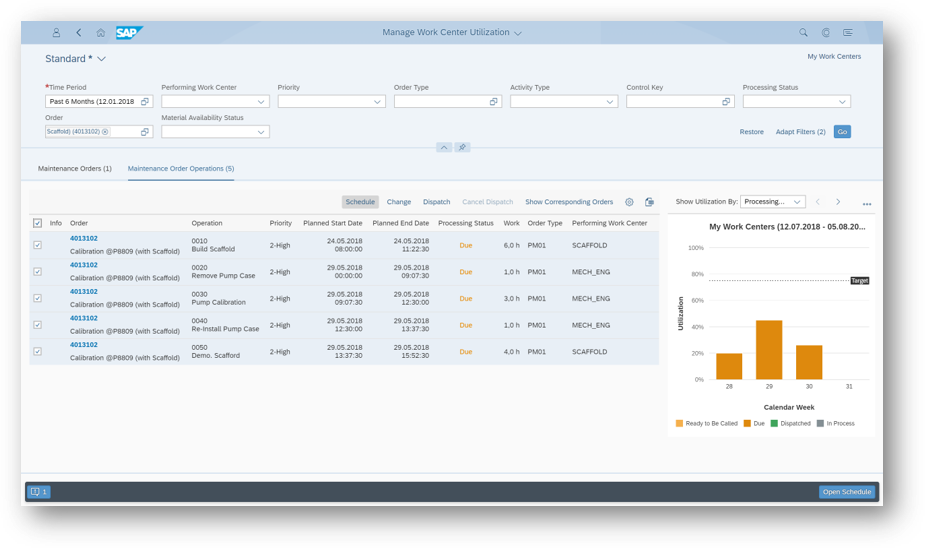Export table to spreadsheet icon
The width and height of the screenshot is (925, 548).
pos(650,202)
